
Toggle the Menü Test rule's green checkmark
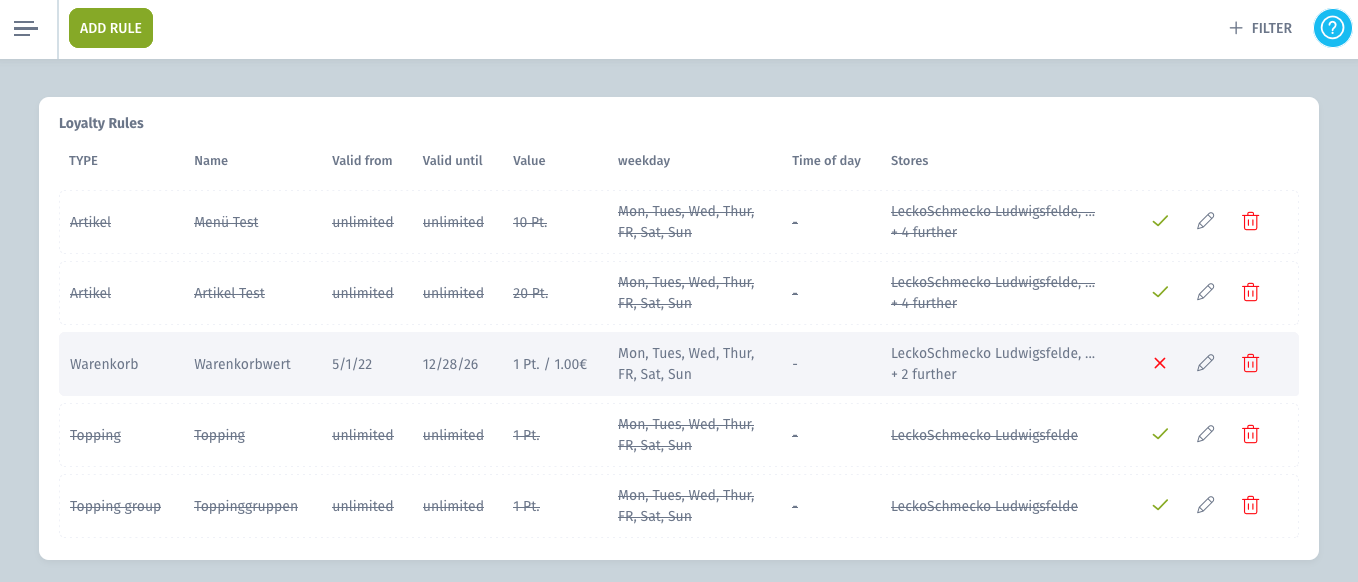click(x=1160, y=221)
